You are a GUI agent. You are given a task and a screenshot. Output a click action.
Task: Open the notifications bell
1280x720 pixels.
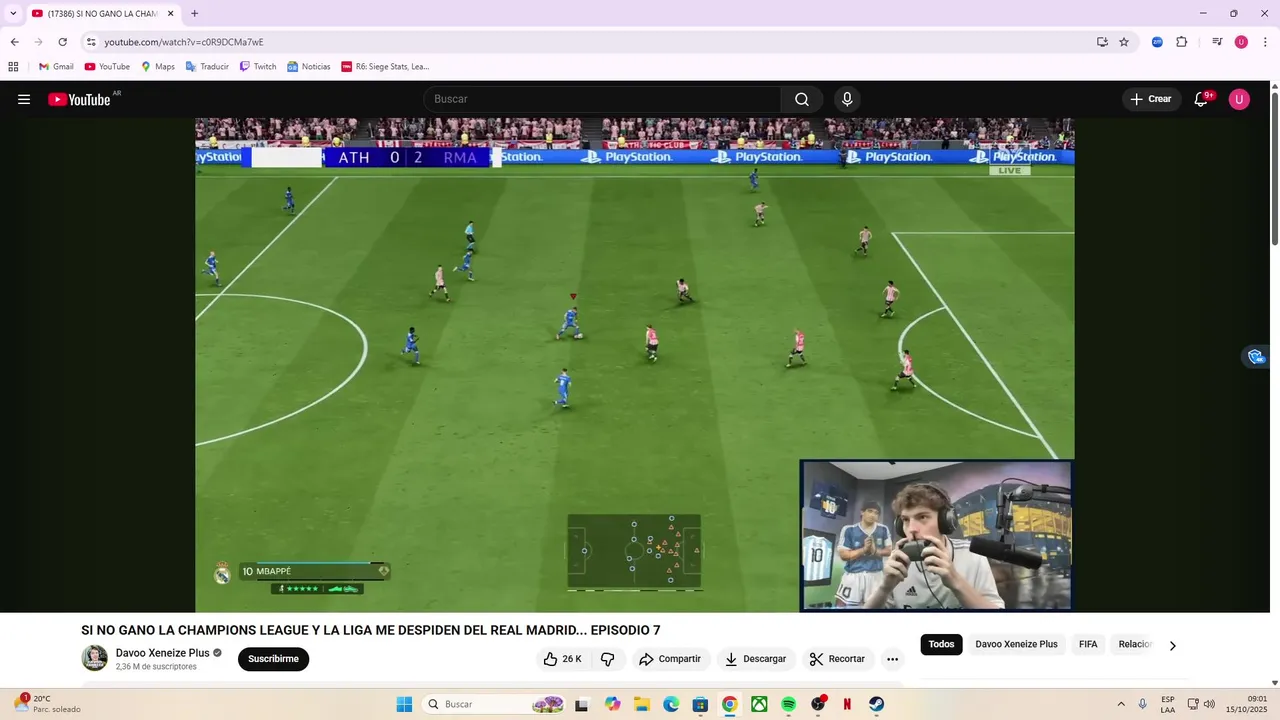[1201, 99]
